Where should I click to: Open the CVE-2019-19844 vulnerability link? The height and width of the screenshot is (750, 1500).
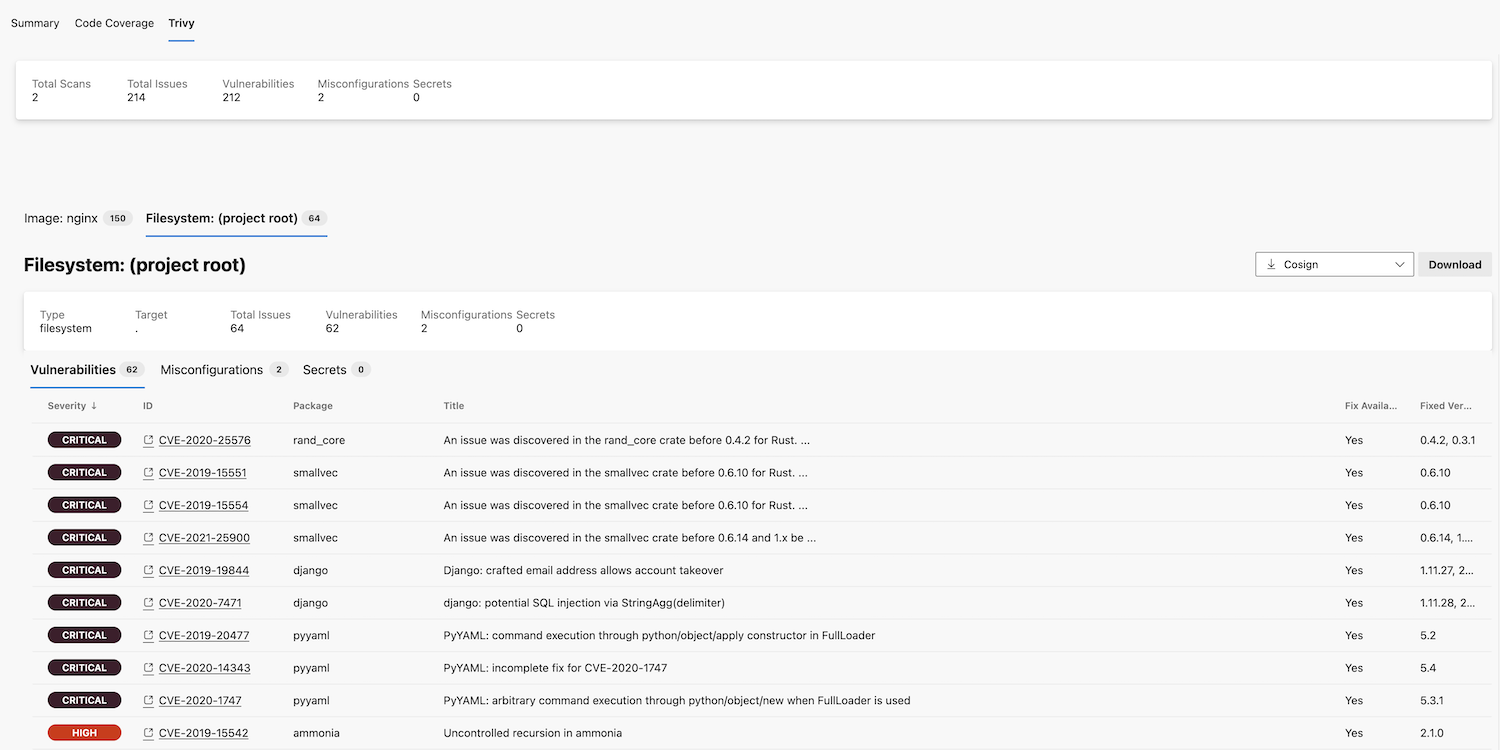(x=203, y=570)
